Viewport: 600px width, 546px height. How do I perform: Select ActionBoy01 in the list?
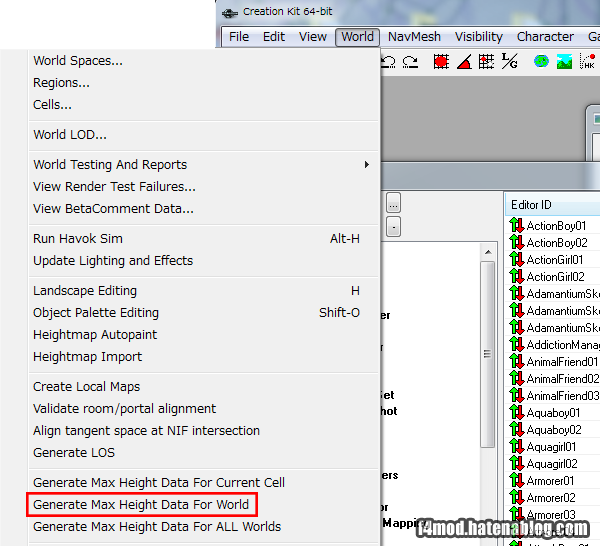coord(553,226)
